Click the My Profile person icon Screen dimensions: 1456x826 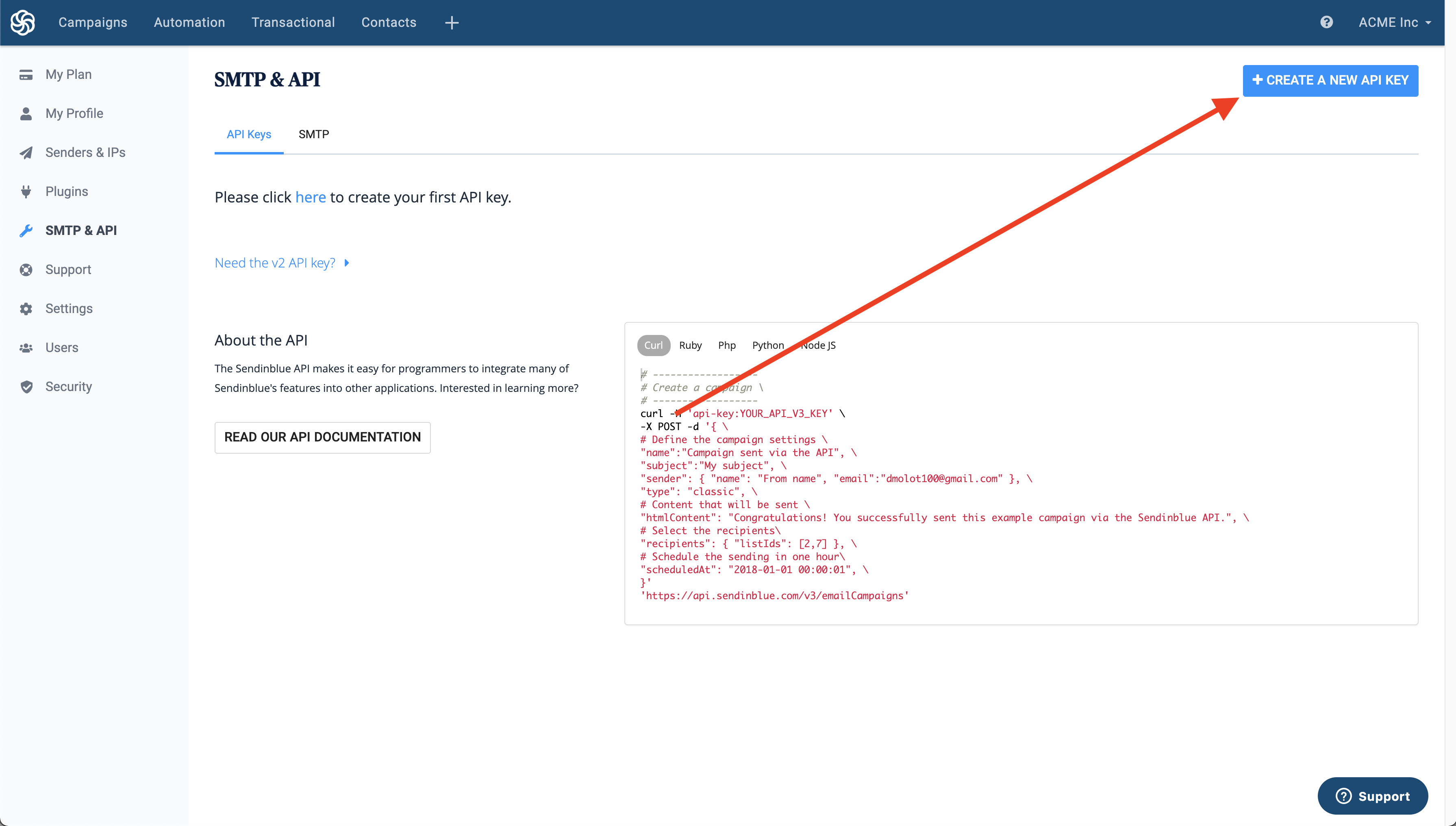tap(26, 113)
